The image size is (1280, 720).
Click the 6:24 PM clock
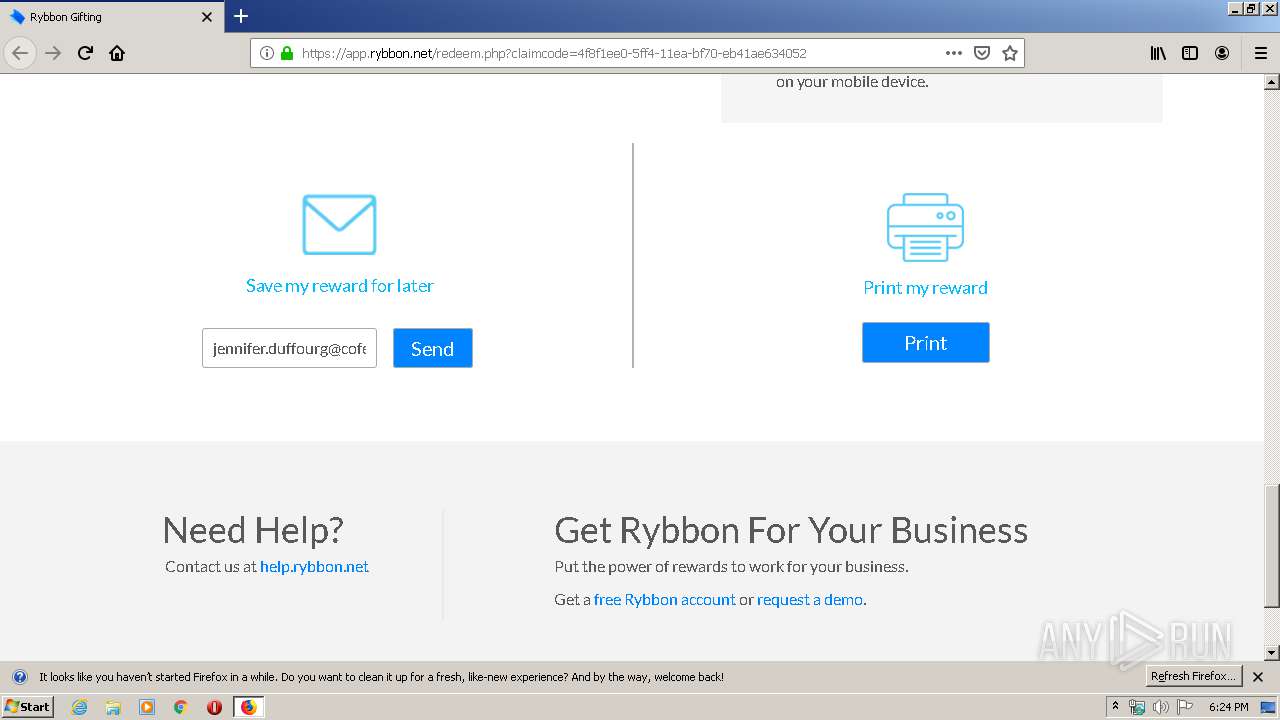pos(1228,707)
